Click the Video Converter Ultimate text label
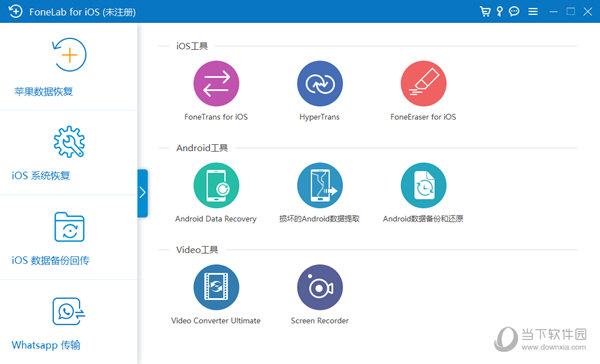 (x=216, y=320)
